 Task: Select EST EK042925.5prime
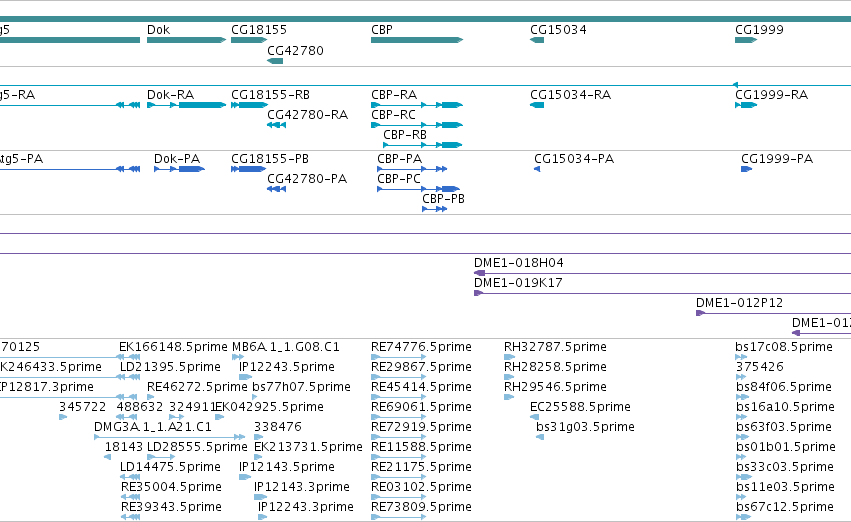point(269,407)
